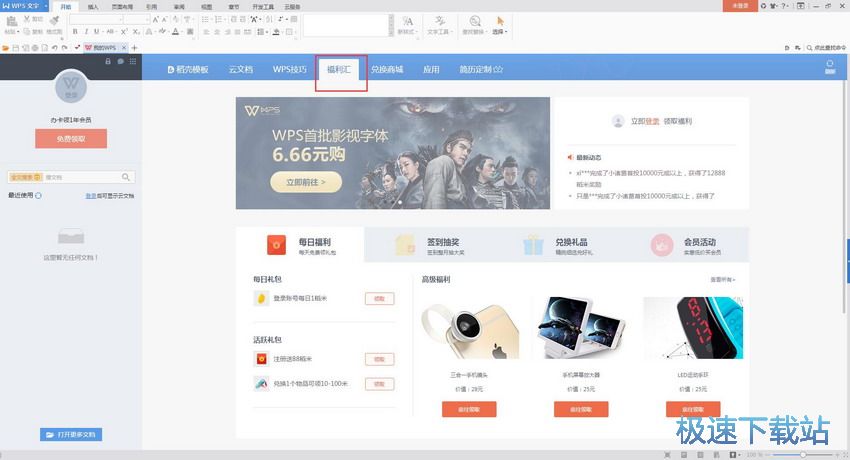This screenshot has width=850, height=460.
Task: Click the numbered list icon
Action: 219,20
